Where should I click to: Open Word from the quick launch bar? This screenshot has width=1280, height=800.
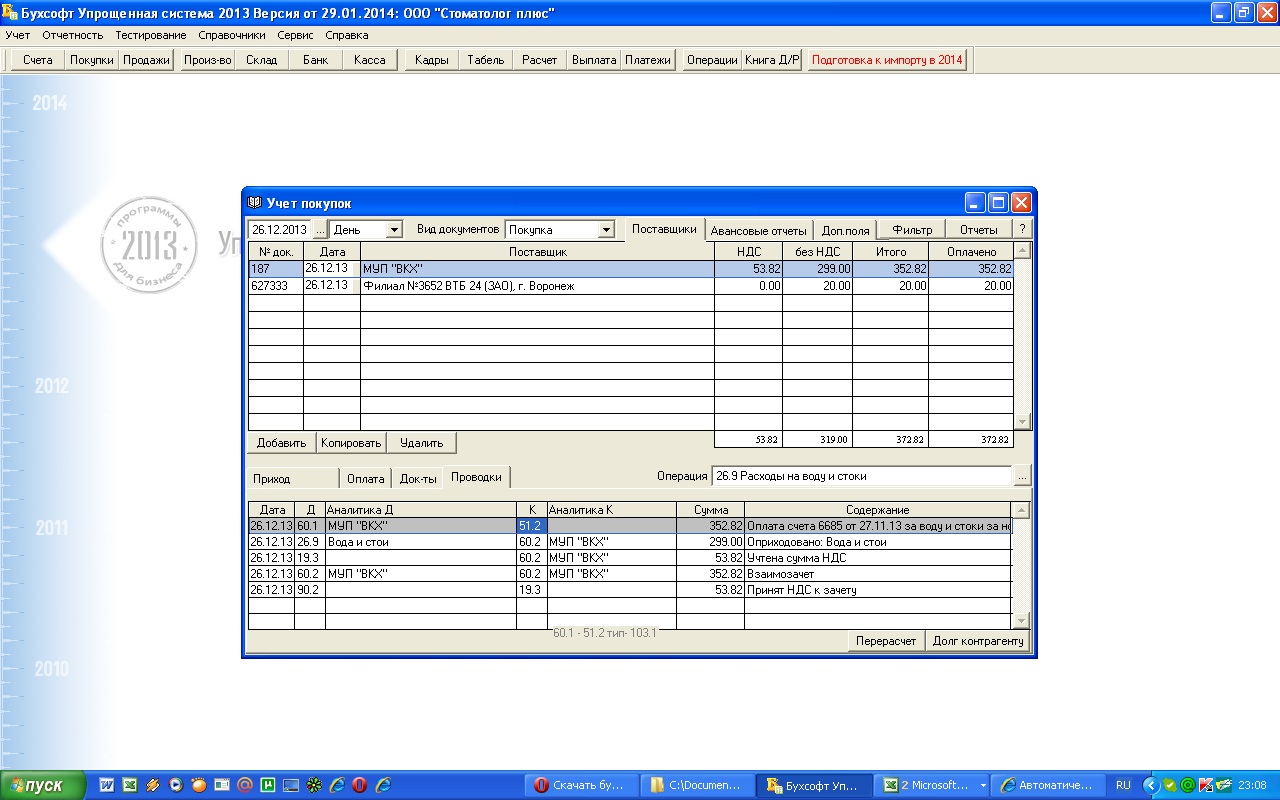point(108,786)
